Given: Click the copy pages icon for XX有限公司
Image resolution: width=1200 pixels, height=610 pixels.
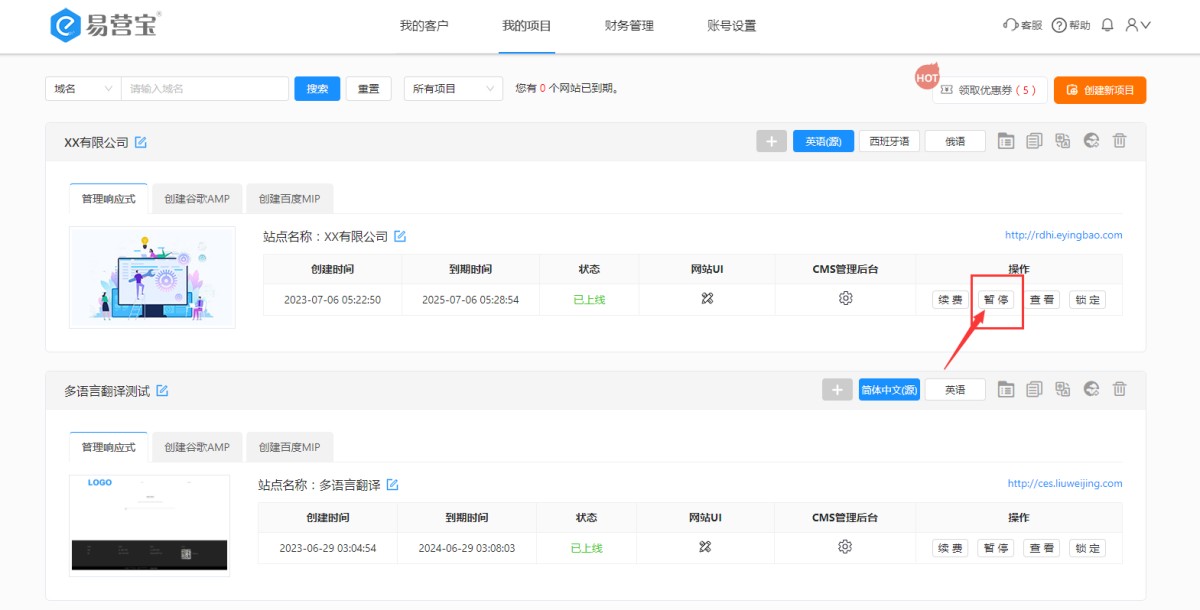Looking at the screenshot, I should 1034,141.
